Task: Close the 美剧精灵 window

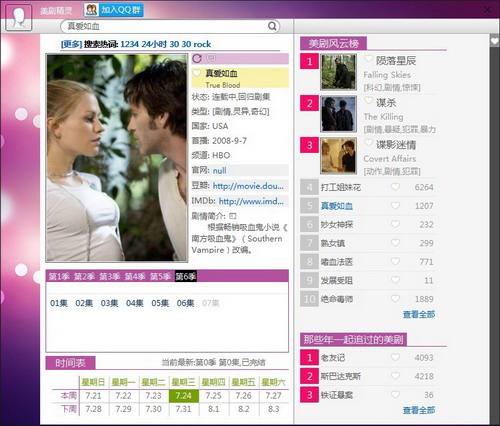Action: 487,10
